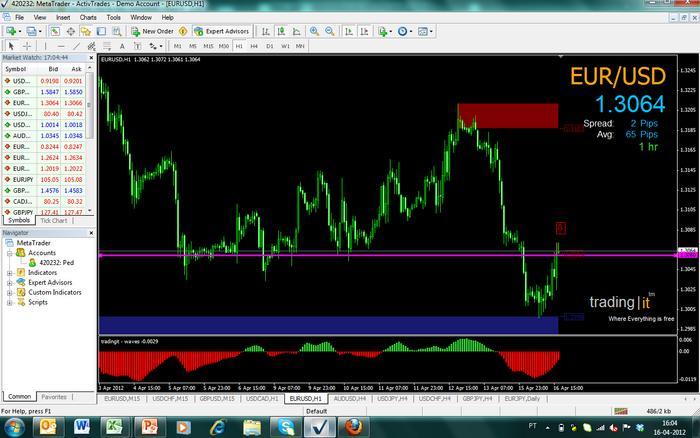This screenshot has height=438, width=700.
Task: Open the Insert menu
Action: [63, 17]
